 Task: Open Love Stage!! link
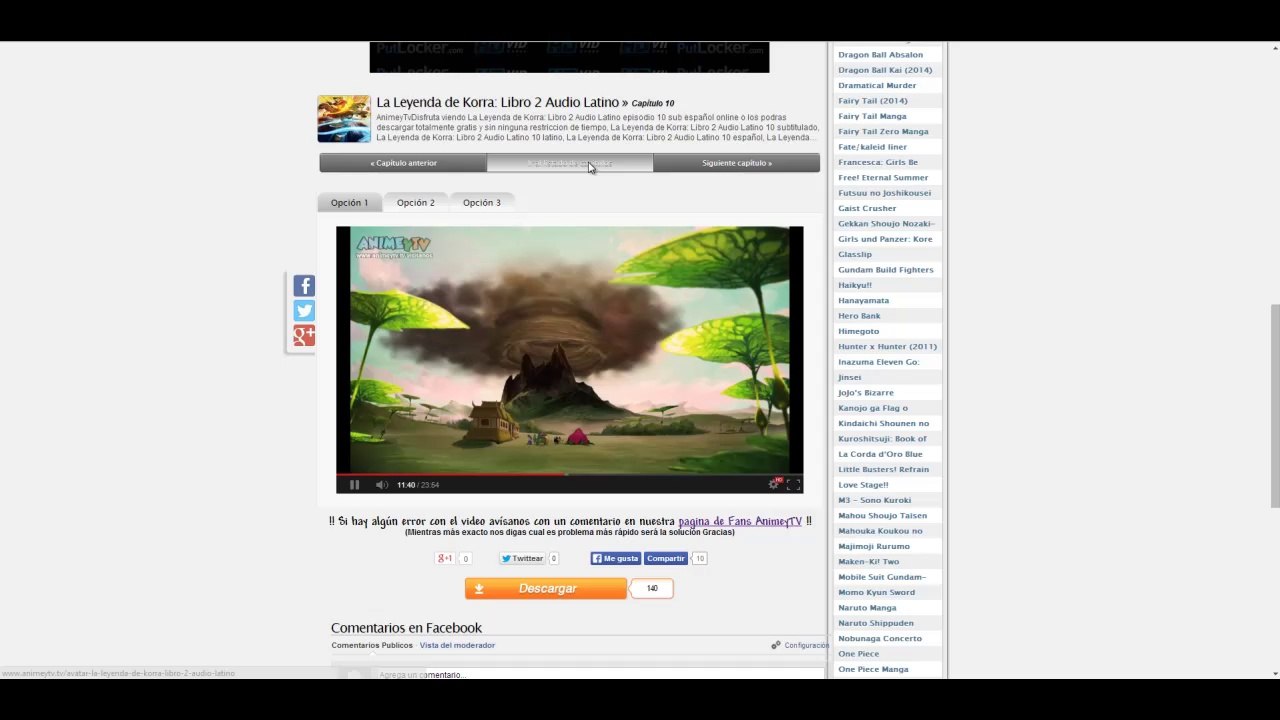click(863, 485)
